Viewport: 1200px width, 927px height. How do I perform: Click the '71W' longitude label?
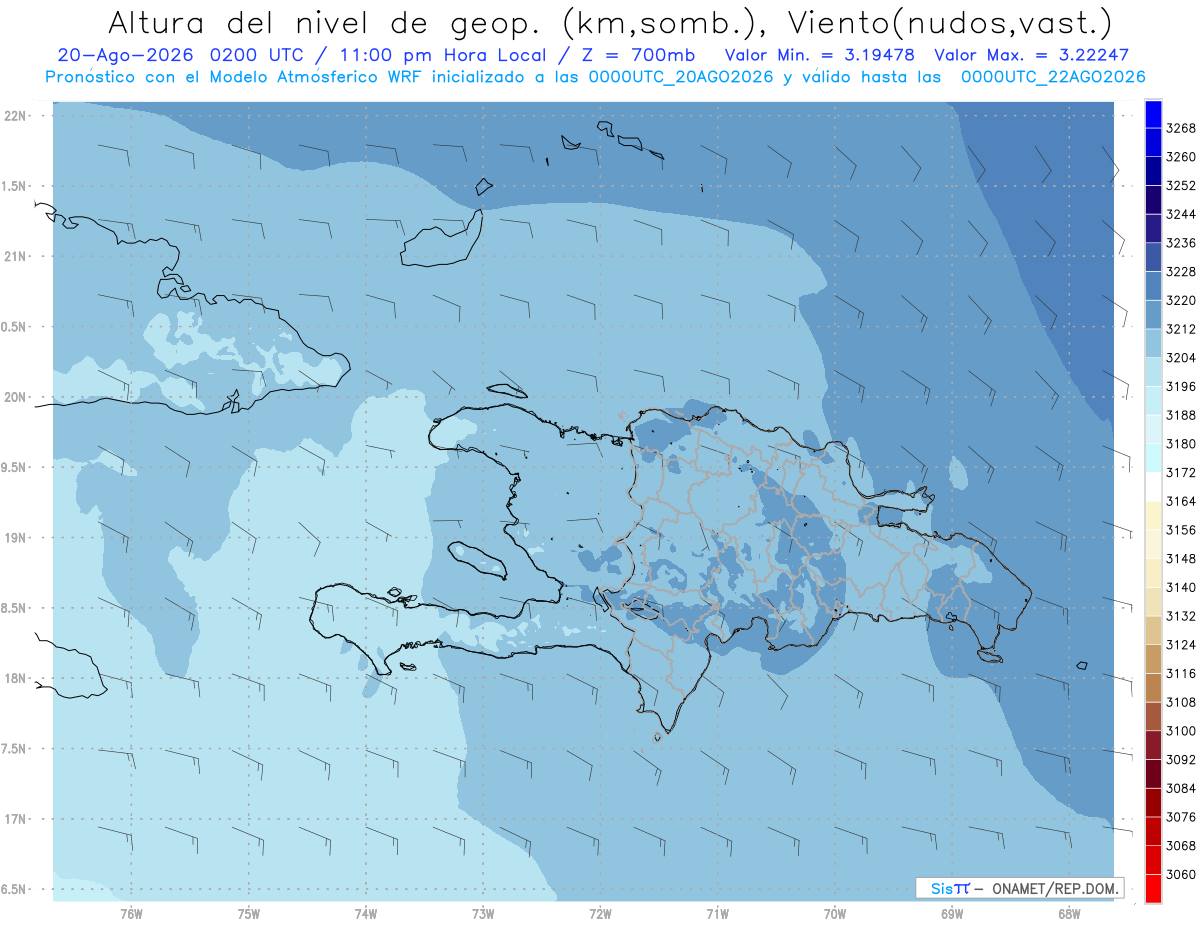tap(717, 913)
